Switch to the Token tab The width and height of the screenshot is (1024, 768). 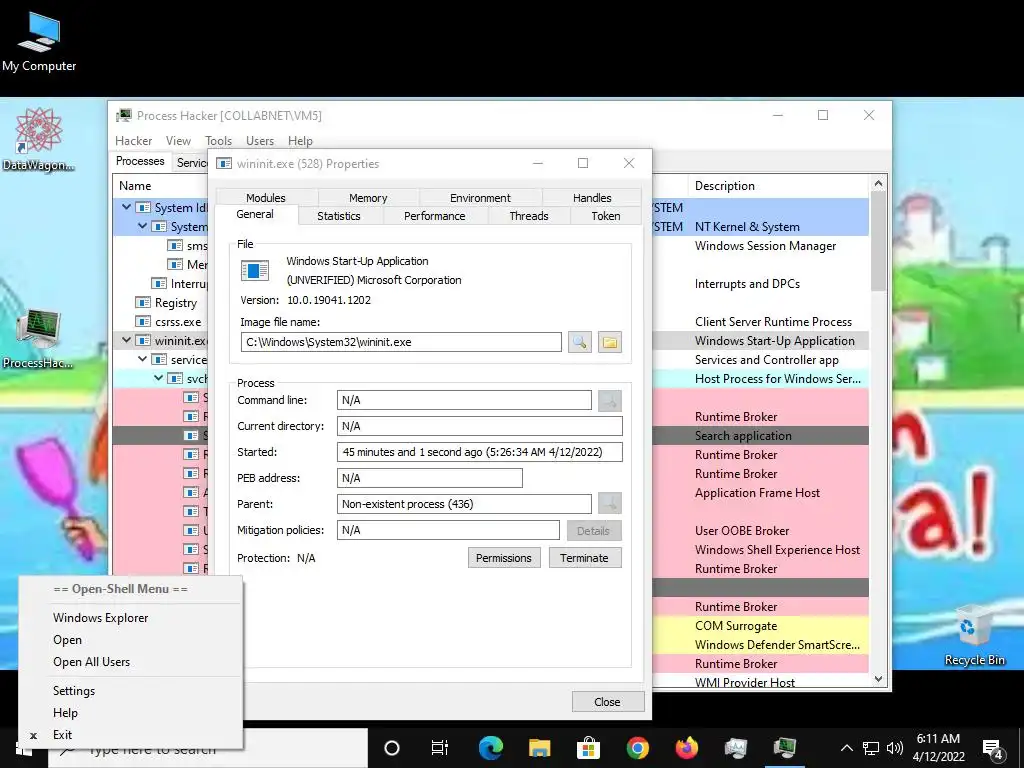605,216
